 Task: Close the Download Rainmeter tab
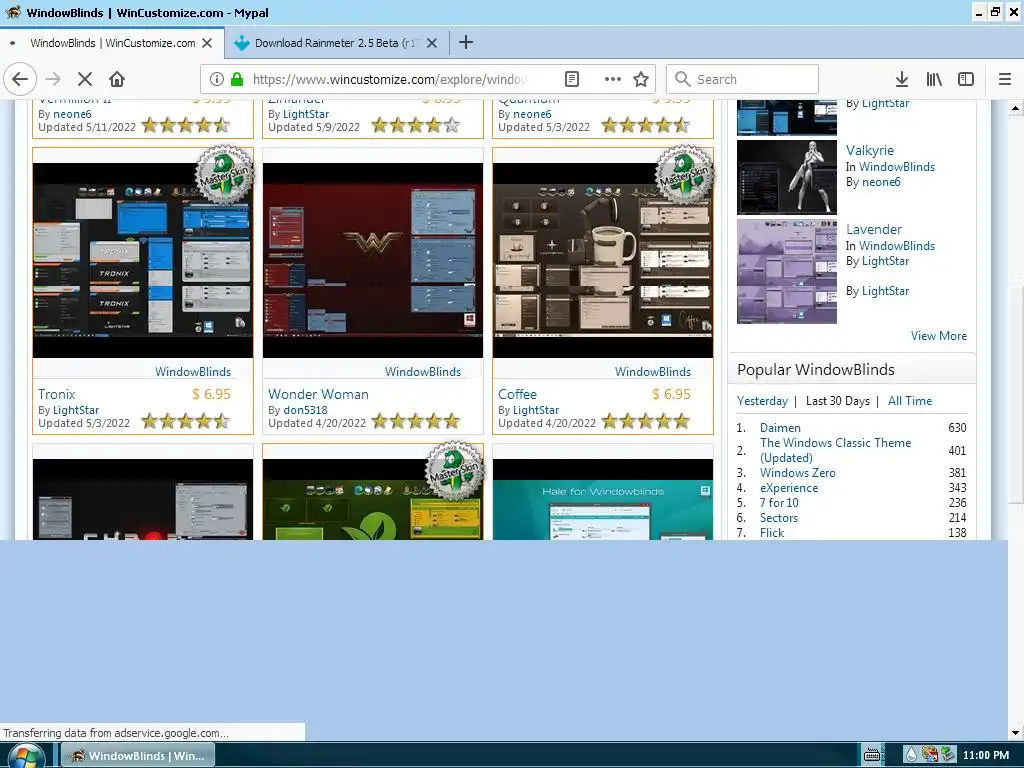coord(432,43)
